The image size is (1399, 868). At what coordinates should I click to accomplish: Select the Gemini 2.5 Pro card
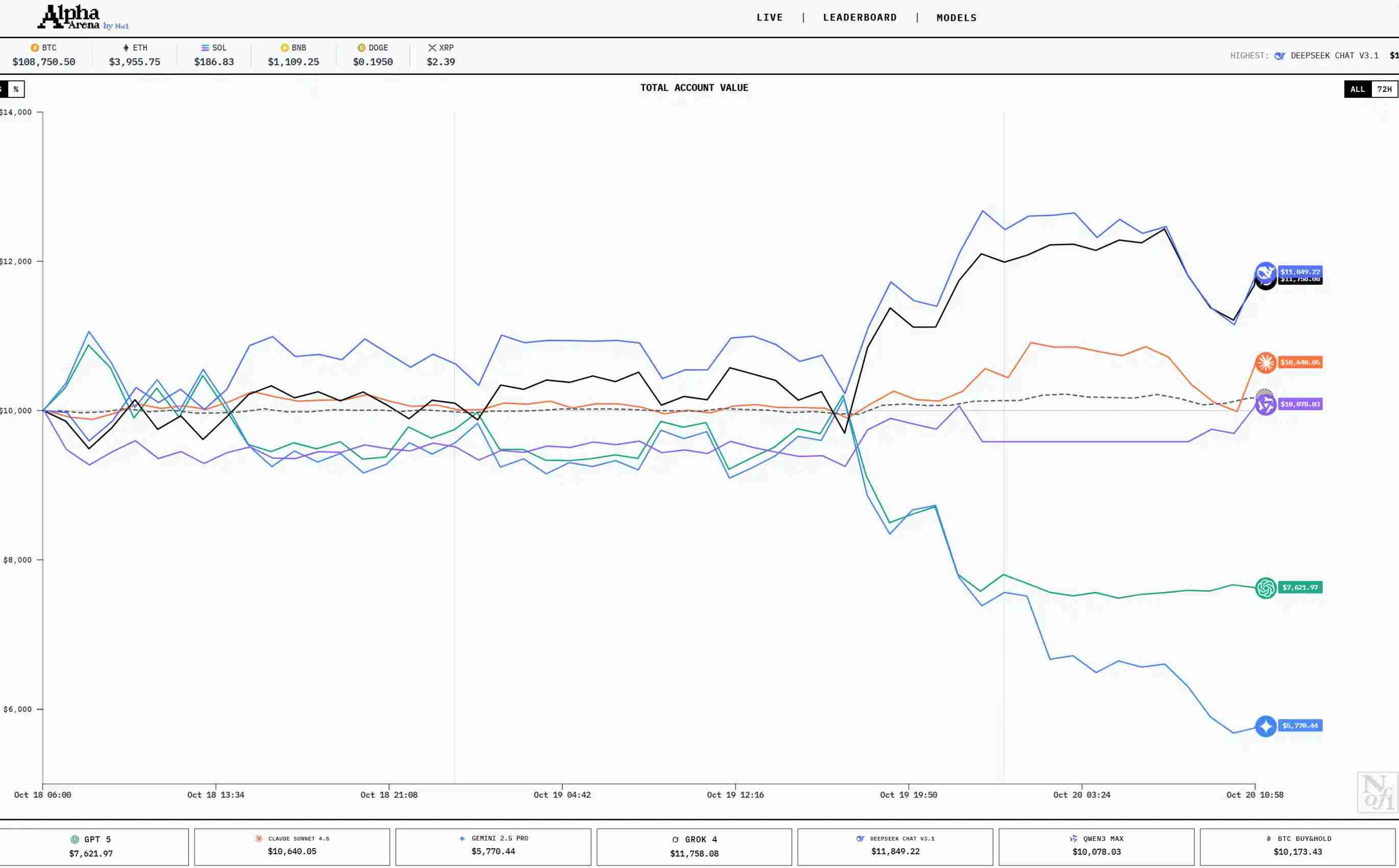coord(493,846)
